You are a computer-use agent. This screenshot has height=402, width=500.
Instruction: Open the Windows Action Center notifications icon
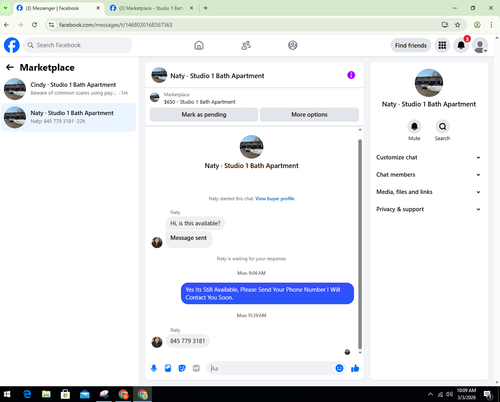tap(488, 395)
